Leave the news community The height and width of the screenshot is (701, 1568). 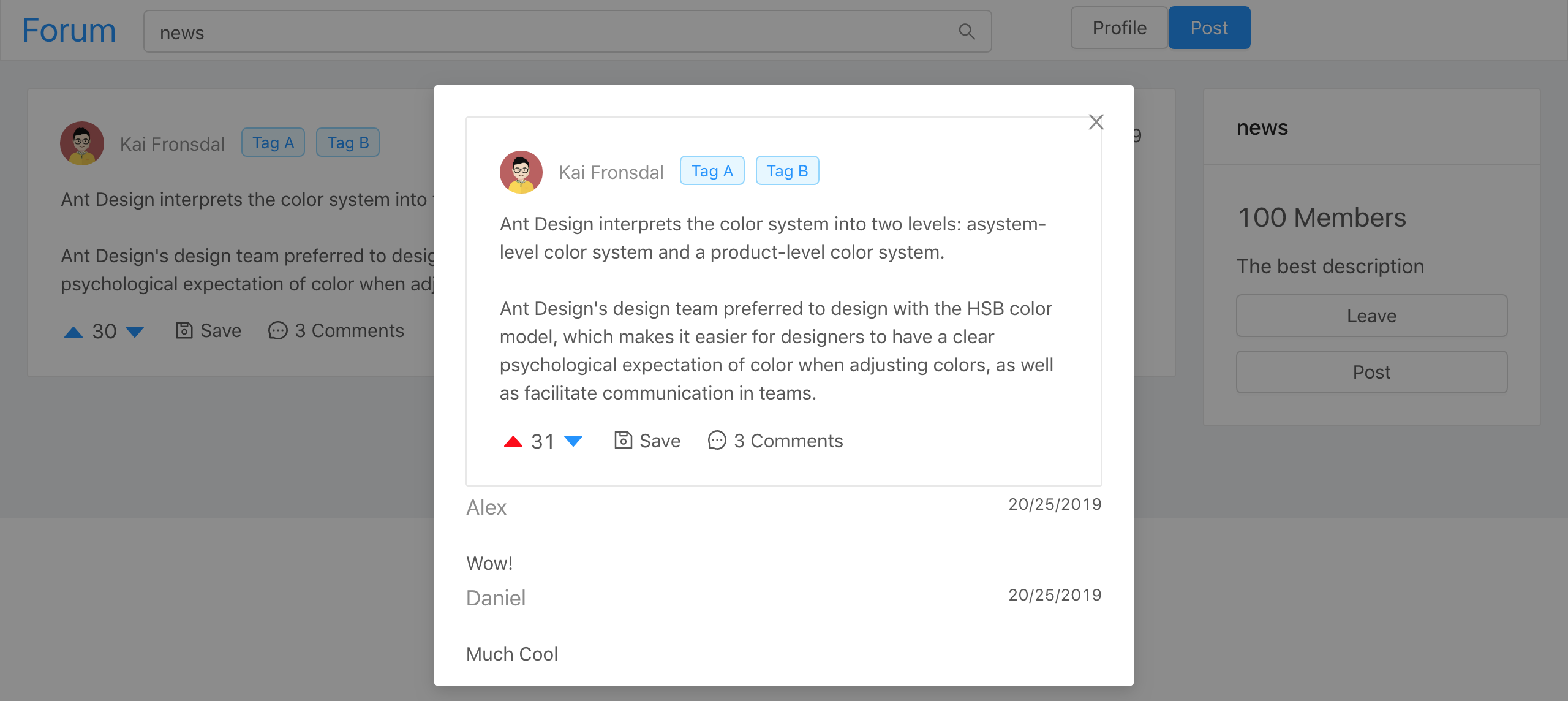pos(1371,316)
